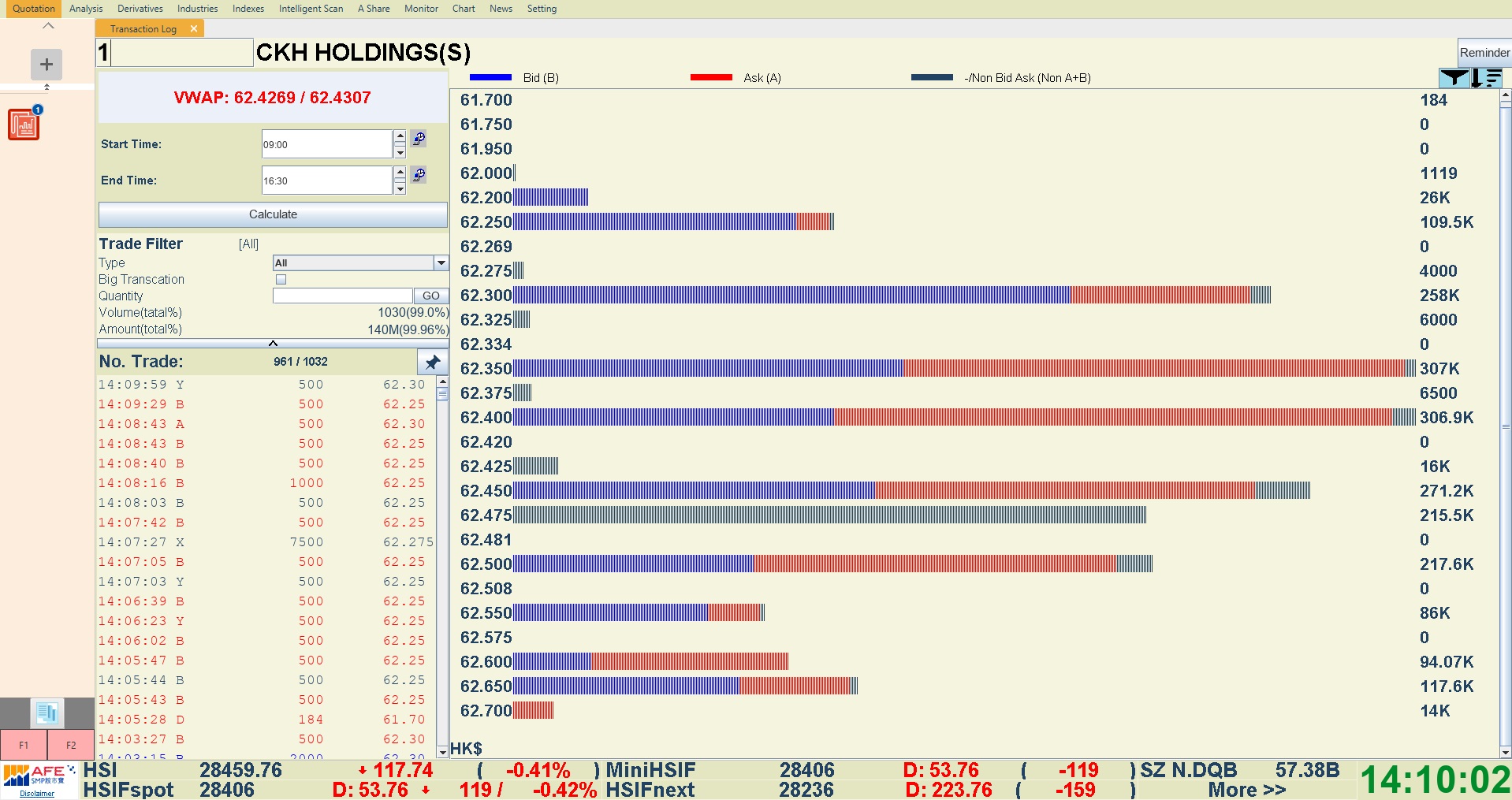The width and height of the screenshot is (1512, 800).
Task: Click the Quantity input field
Action: (343, 296)
